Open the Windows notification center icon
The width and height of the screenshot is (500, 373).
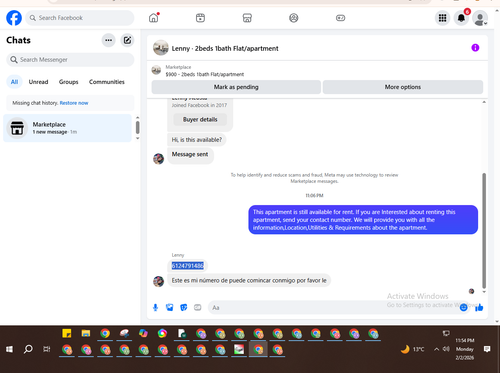pos(487,349)
